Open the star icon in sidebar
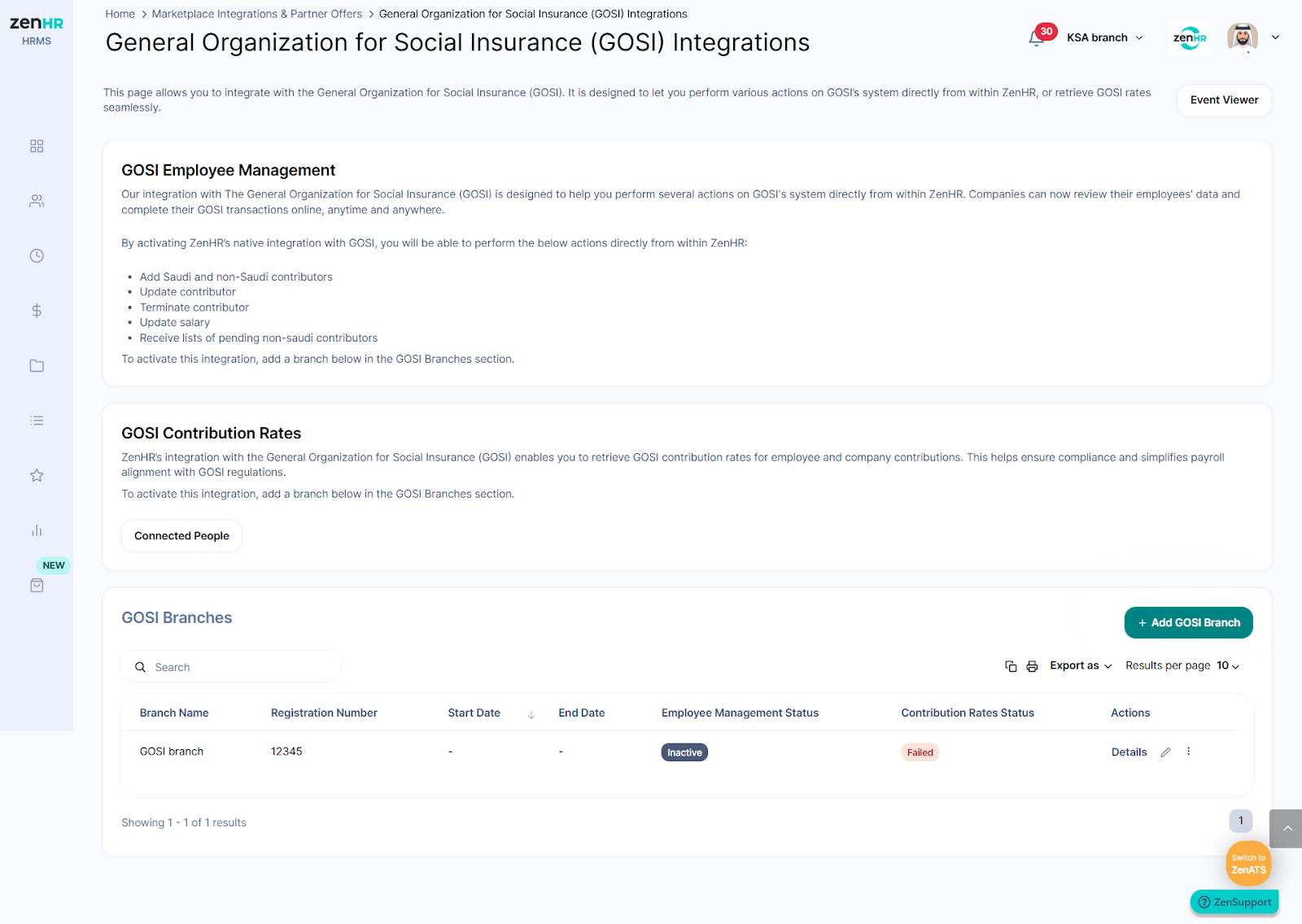This screenshot has height=924, width=1302. pyautogui.click(x=37, y=476)
